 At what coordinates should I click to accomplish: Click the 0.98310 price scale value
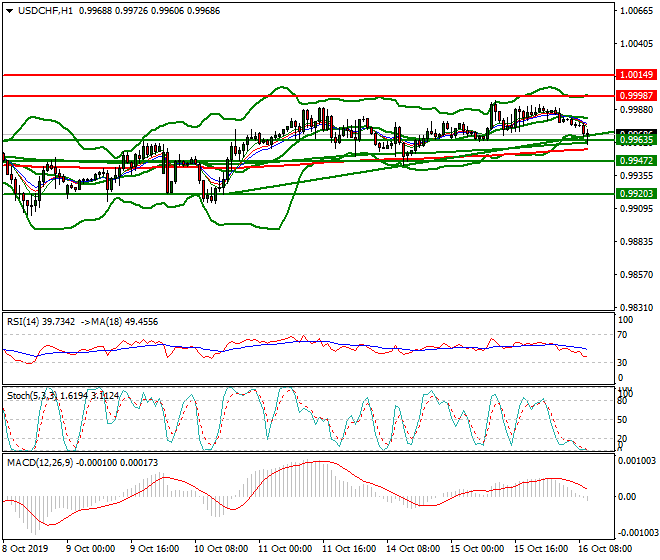(x=636, y=308)
